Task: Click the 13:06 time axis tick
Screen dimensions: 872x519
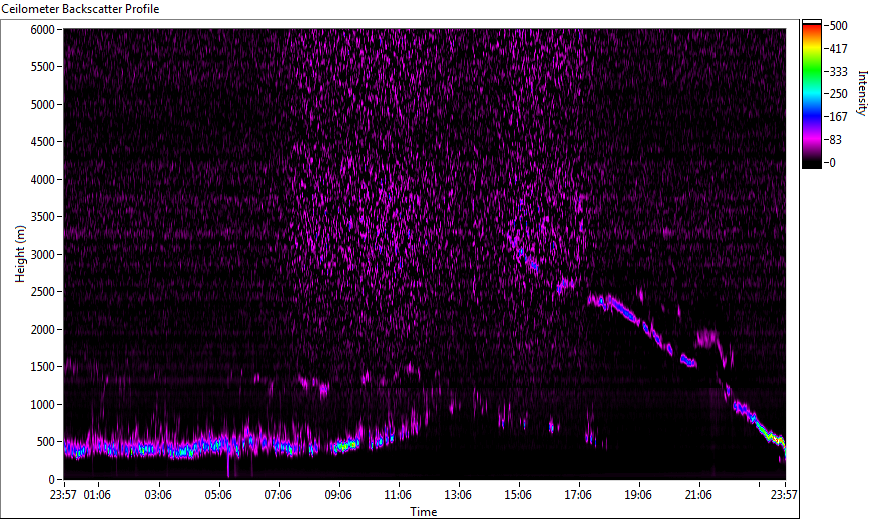Action: [x=459, y=495]
